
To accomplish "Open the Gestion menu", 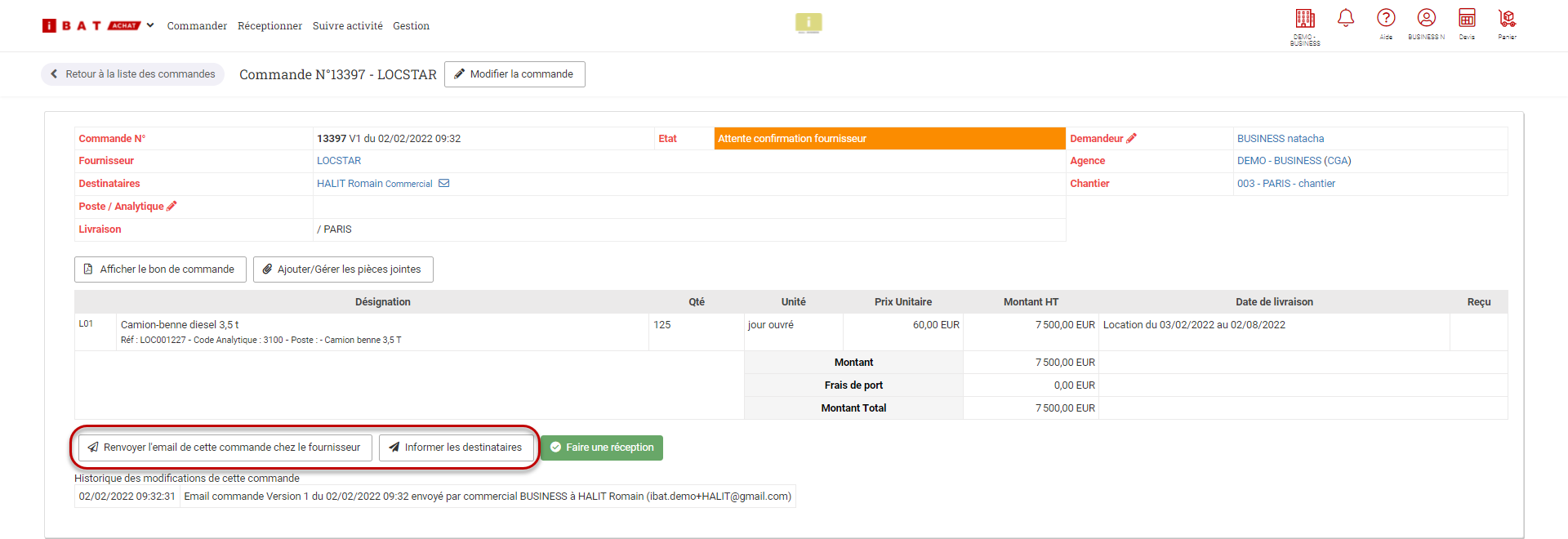I will click(411, 26).
